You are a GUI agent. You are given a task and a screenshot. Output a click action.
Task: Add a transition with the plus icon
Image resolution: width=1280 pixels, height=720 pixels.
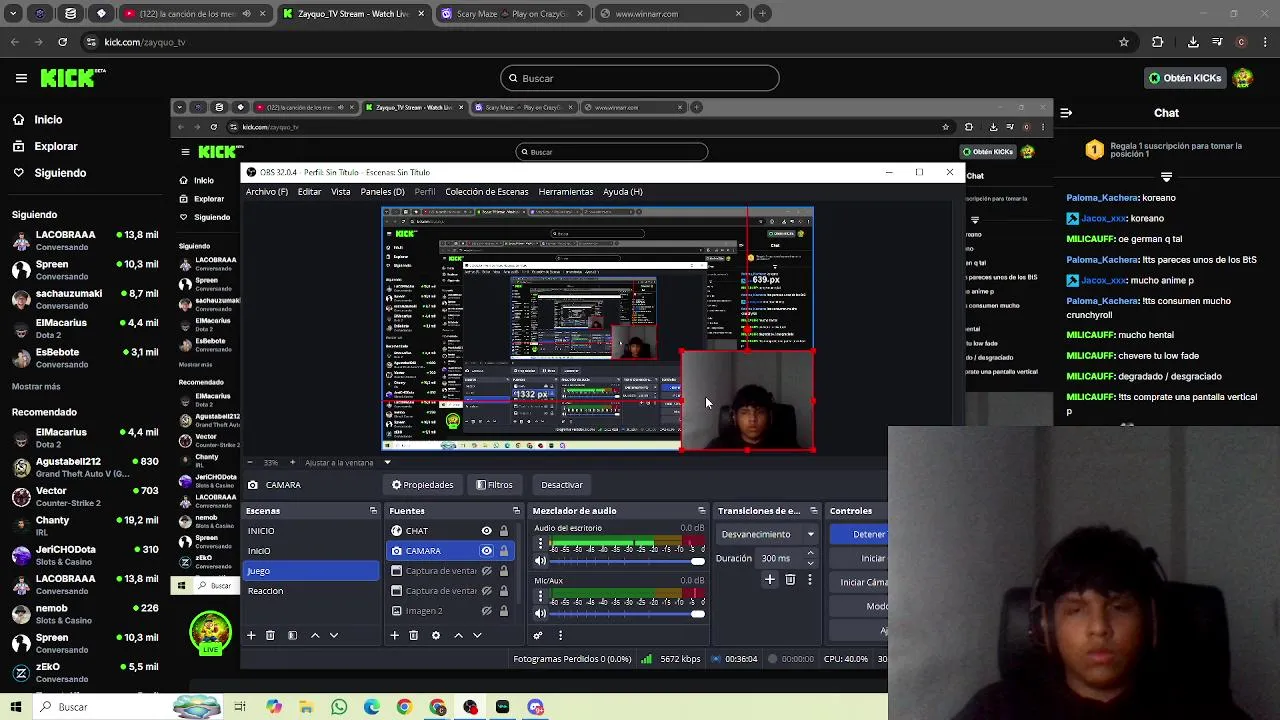[770, 579]
